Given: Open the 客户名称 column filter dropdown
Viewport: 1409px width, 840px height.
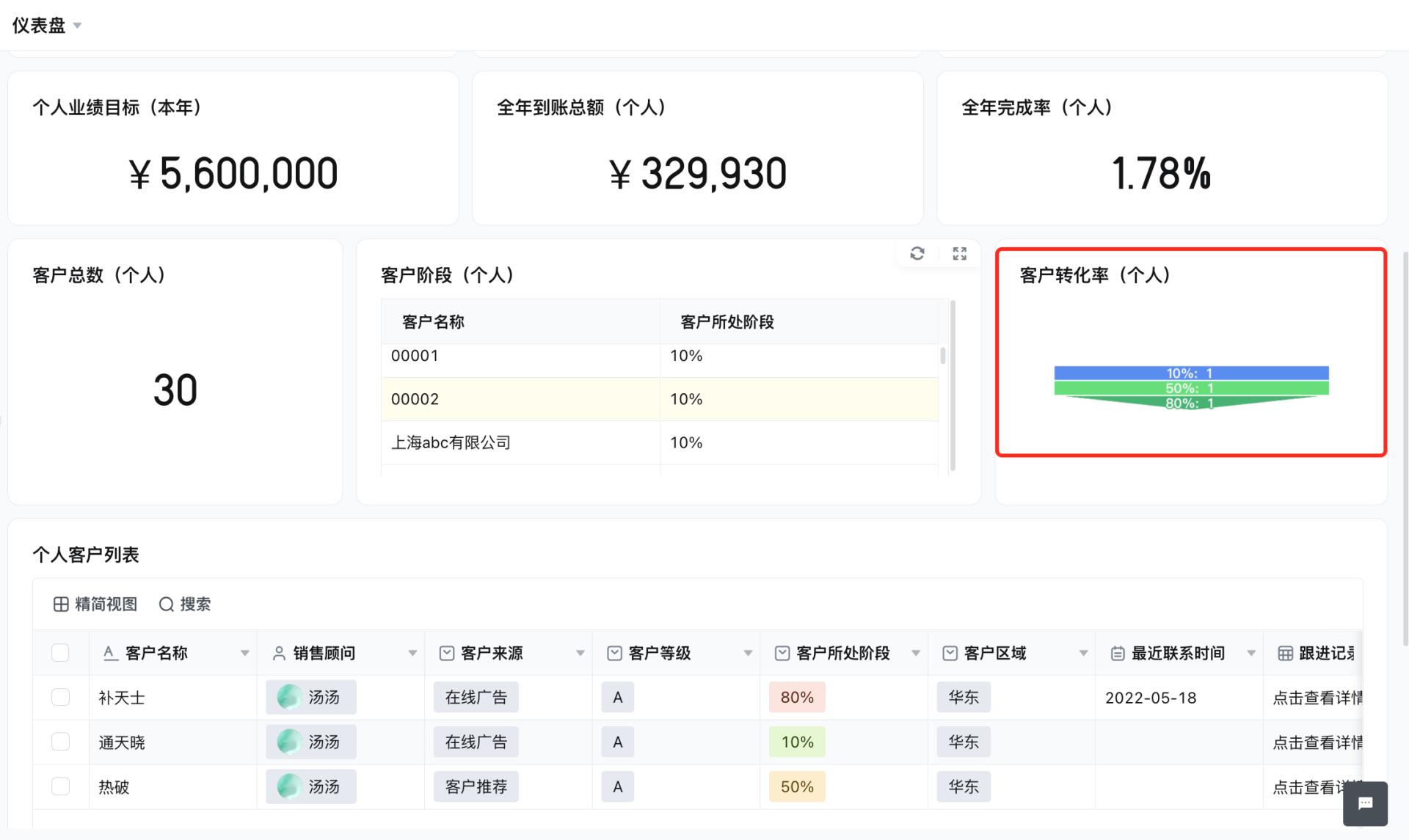Looking at the screenshot, I should [245, 652].
